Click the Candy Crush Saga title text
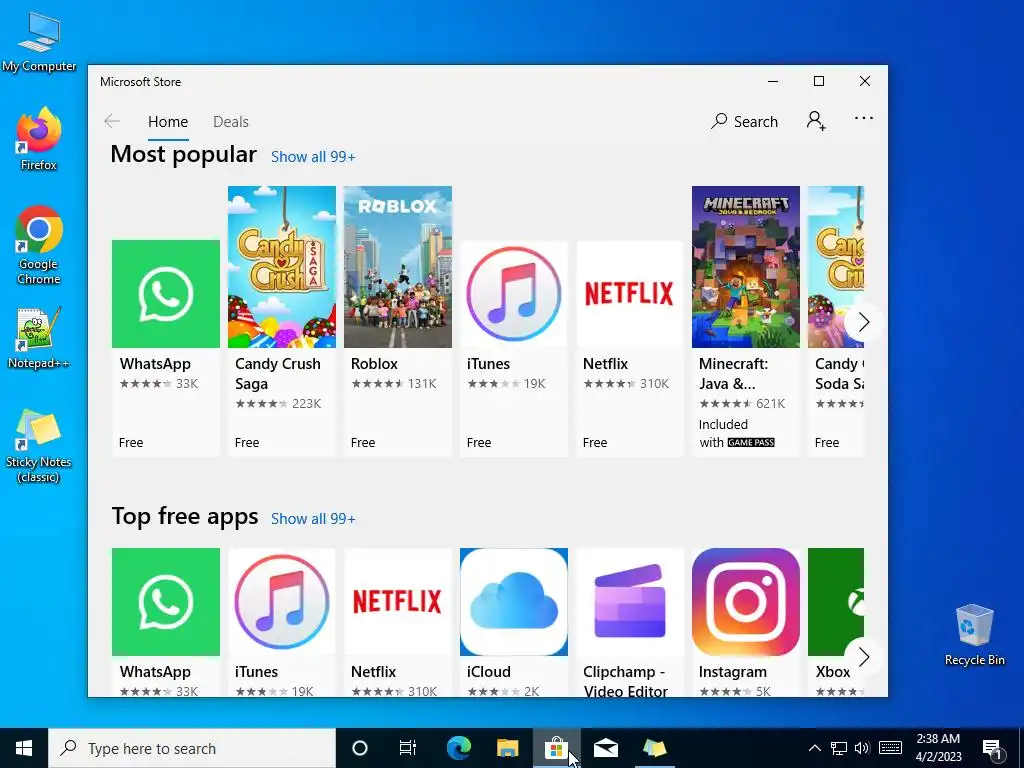Viewport: 1024px width, 768px height. point(278,374)
